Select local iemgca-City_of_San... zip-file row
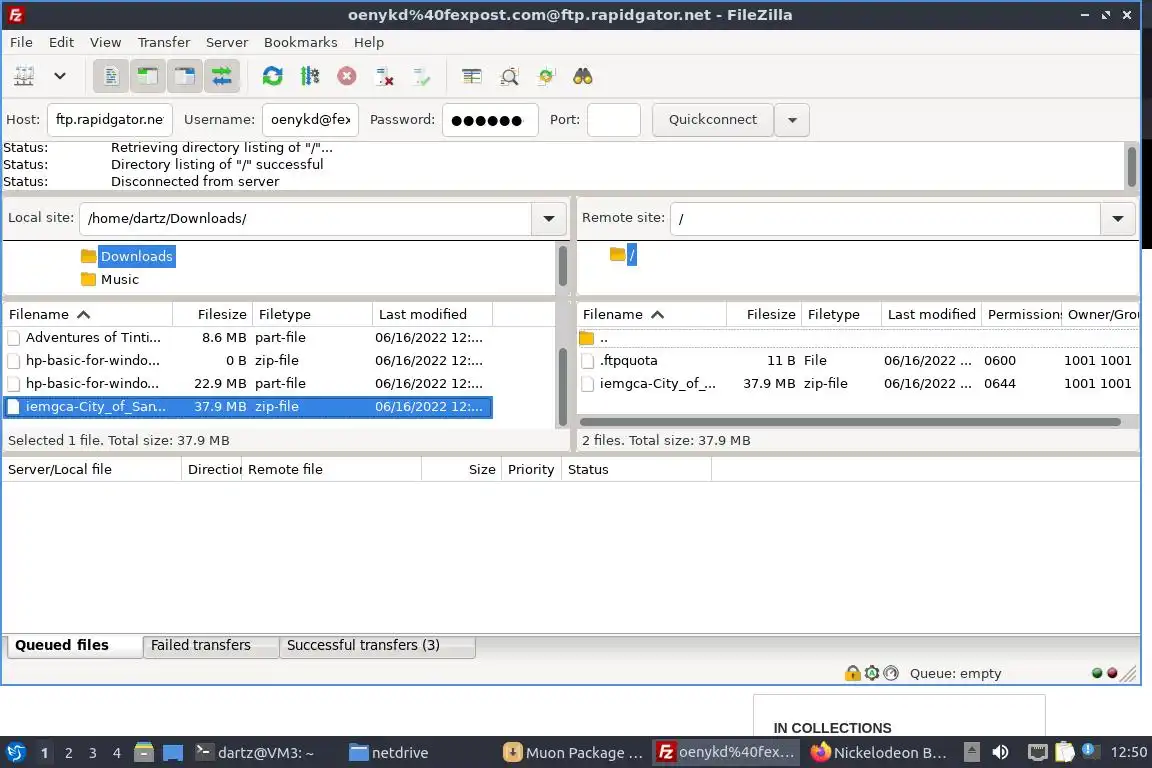This screenshot has width=1152, height=768. 247,406
